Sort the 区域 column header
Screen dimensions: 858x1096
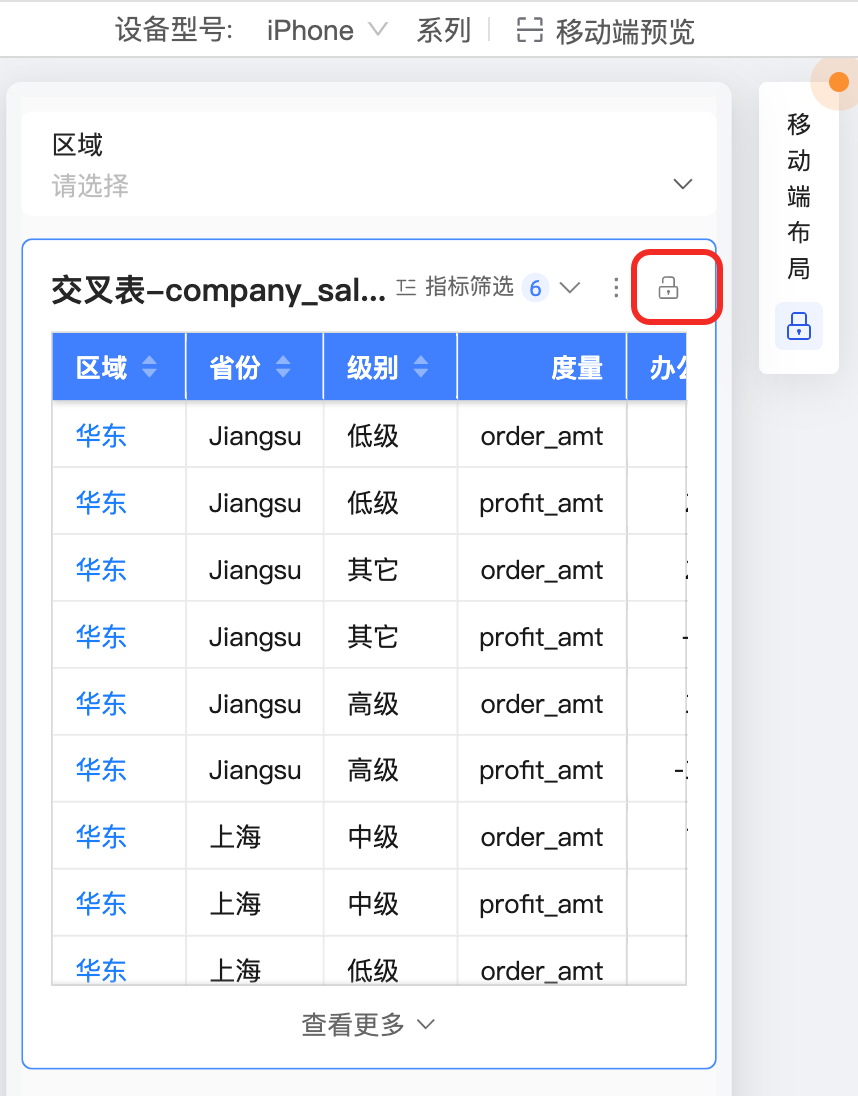(149, 367)
